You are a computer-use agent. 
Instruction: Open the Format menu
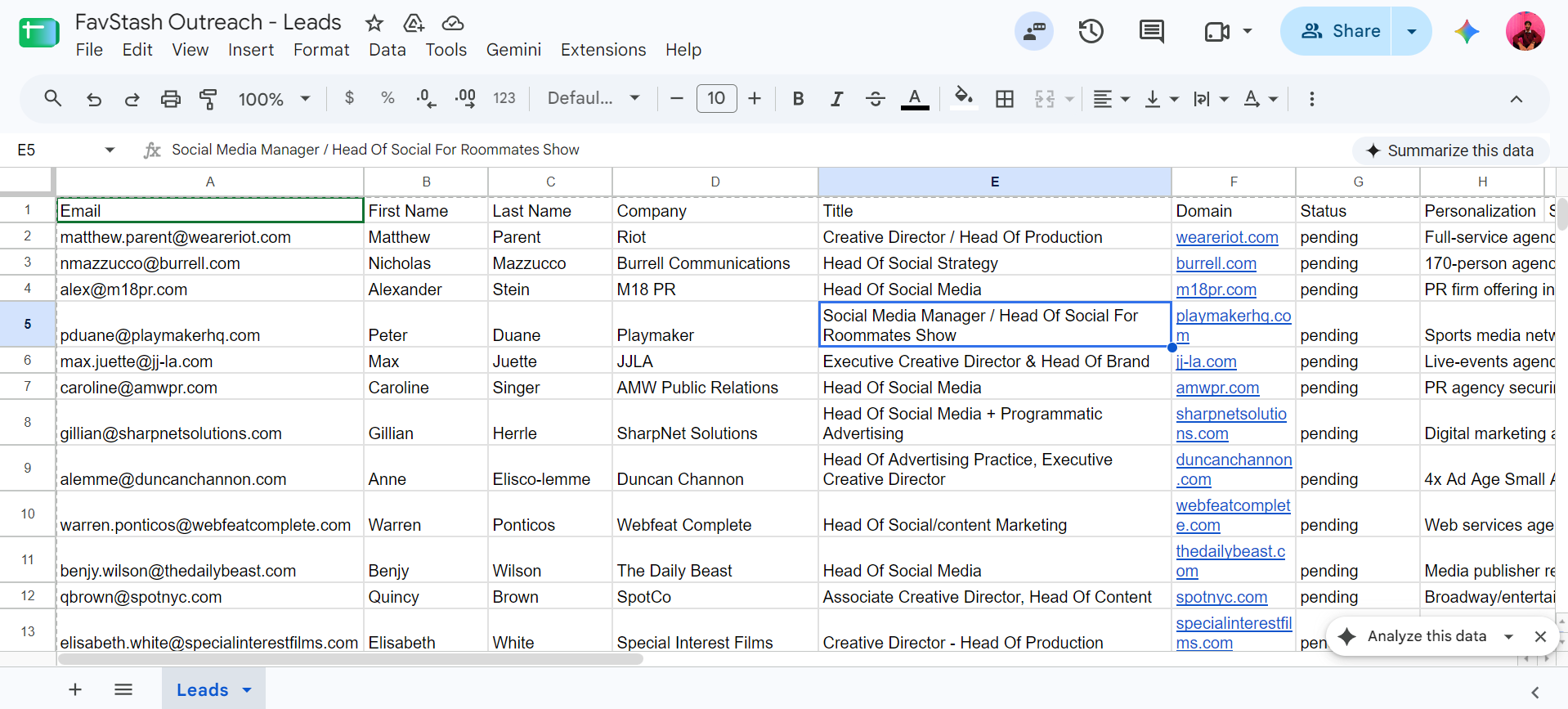click(321, 50)
